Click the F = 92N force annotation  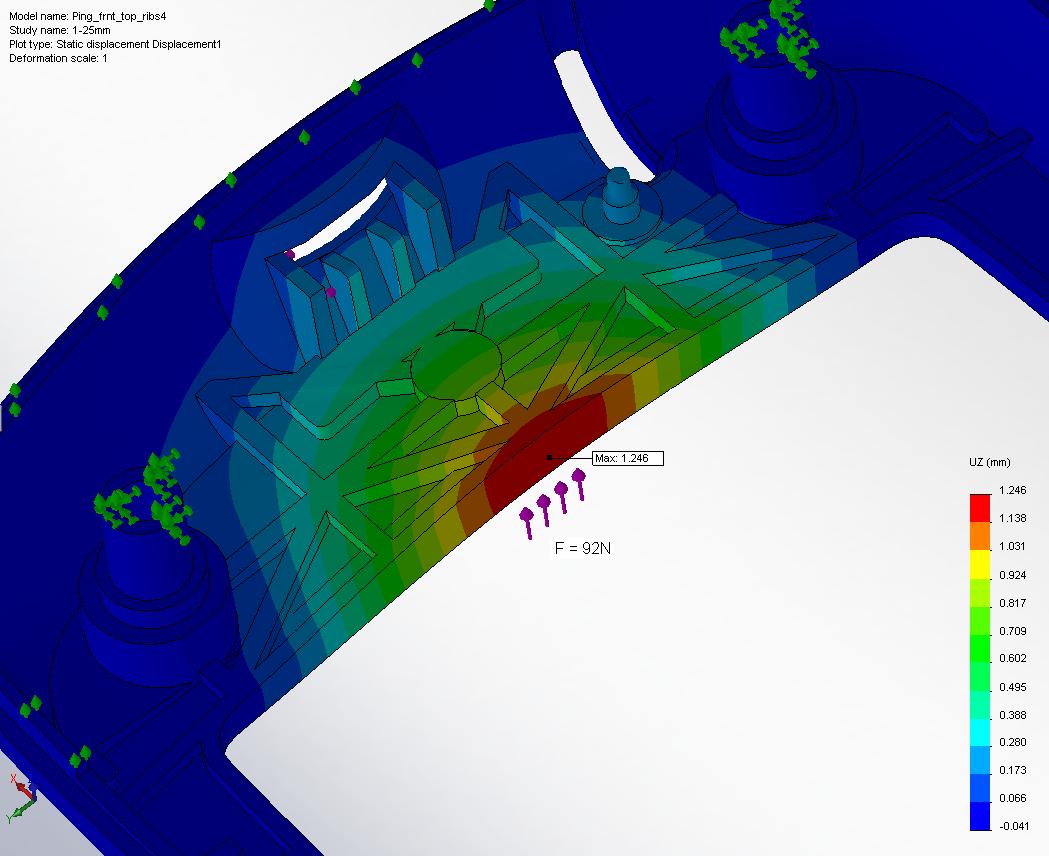583,548
